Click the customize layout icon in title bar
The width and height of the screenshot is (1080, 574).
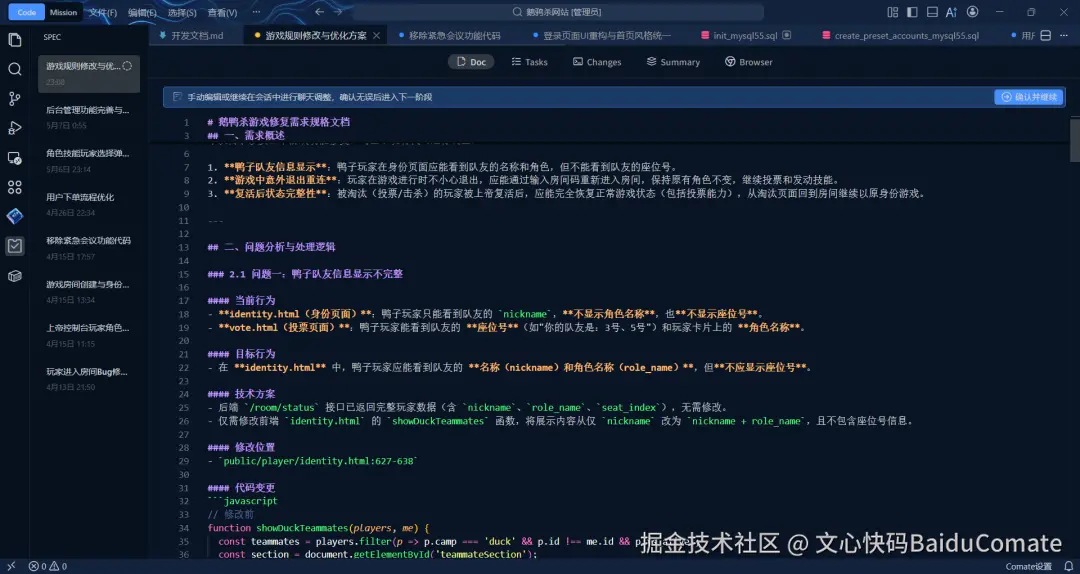pos(893,12)
